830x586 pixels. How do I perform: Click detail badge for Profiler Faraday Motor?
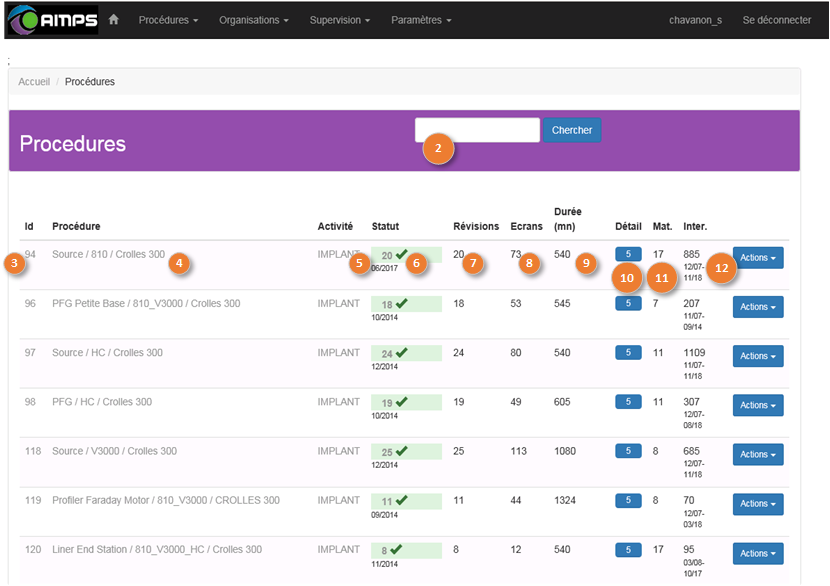coord(628,500)
